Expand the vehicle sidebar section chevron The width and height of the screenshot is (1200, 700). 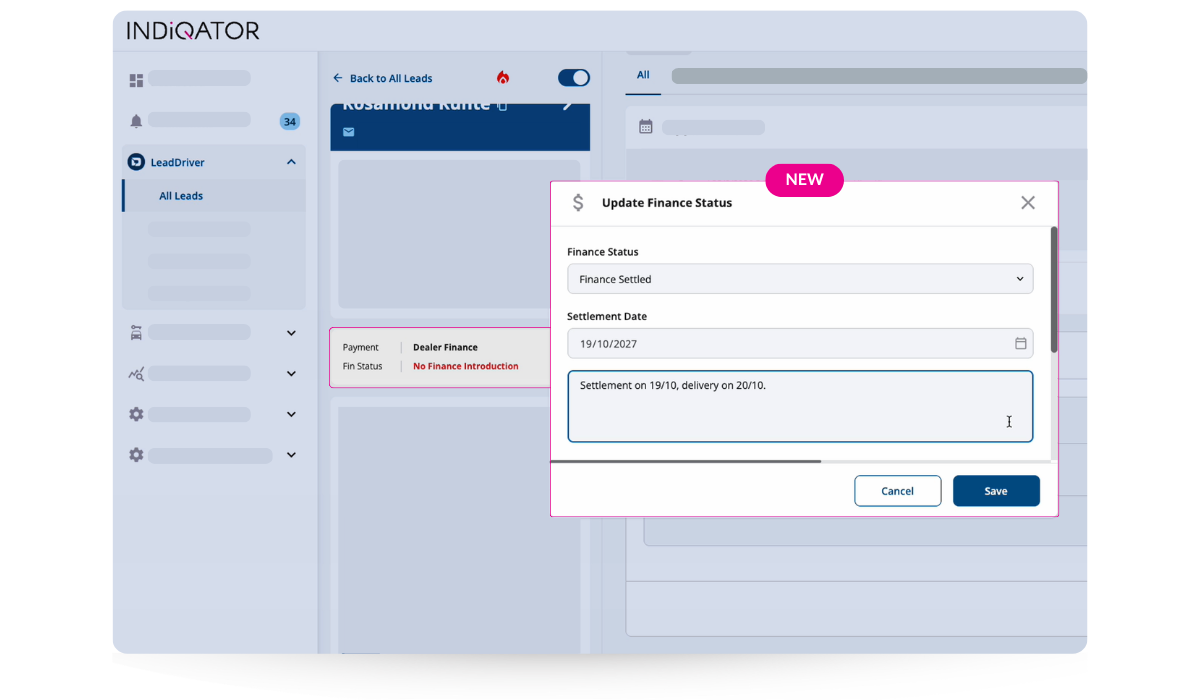(x=291, y=333)
